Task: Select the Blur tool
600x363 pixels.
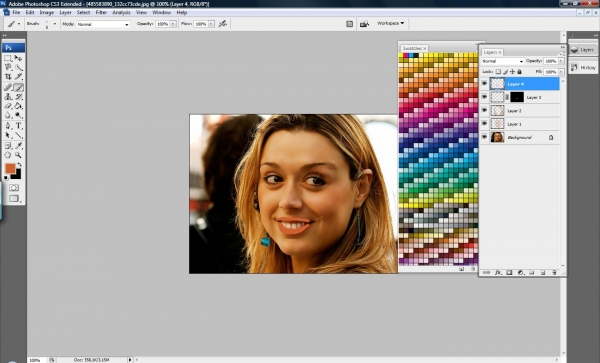Action: click(x=8, y=115)
